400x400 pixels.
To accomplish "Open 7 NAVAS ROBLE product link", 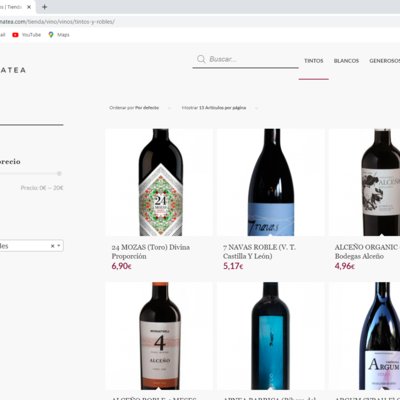I will [x=259, y=252].
